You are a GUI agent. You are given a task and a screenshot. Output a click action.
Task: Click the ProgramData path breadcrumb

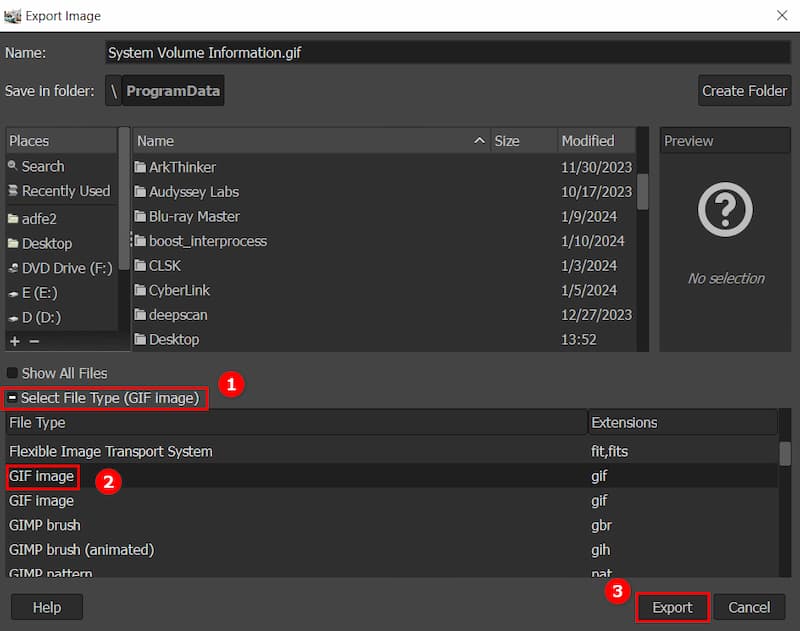click(173, 91)
